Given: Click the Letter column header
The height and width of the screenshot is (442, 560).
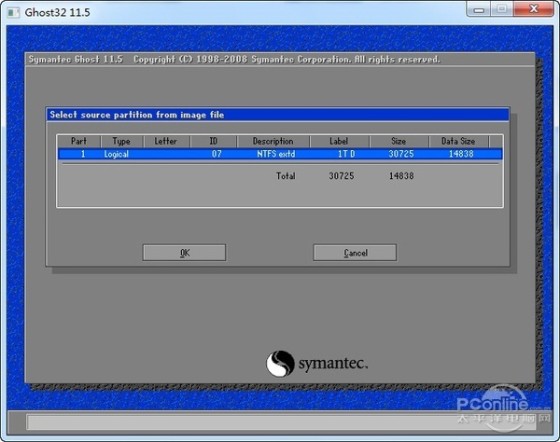Looking at the screenshot, I should (166, 141).
